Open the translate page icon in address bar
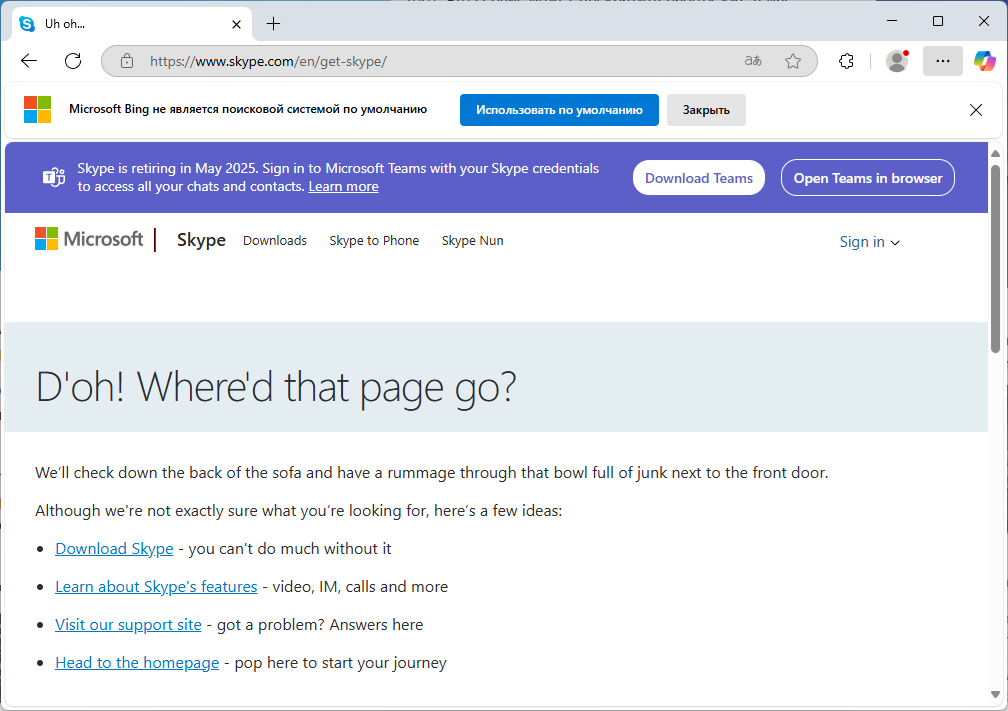This screenshot has width=1008, height=711. 753,61
